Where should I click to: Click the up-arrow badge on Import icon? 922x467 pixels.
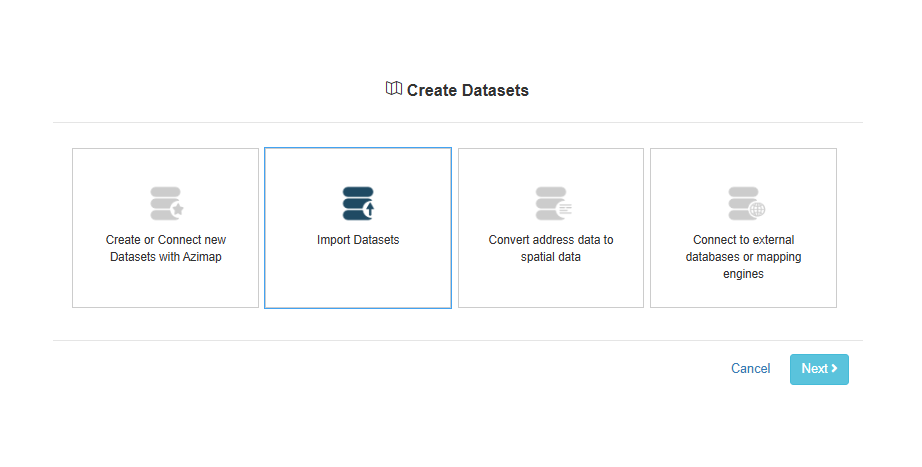[369, 209]
